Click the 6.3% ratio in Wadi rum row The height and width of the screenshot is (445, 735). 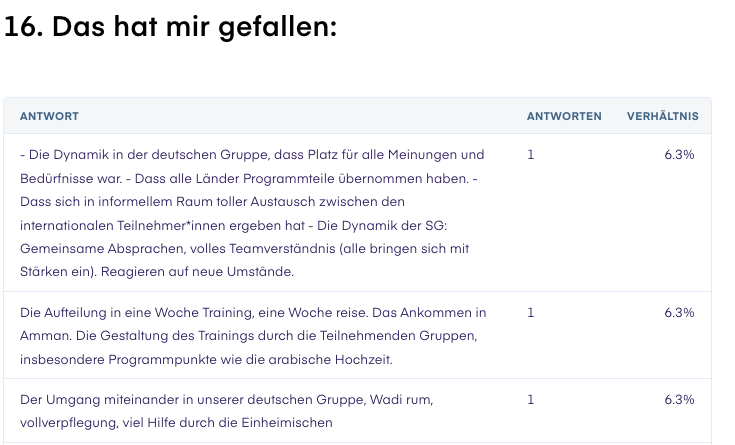coord(679,400)
